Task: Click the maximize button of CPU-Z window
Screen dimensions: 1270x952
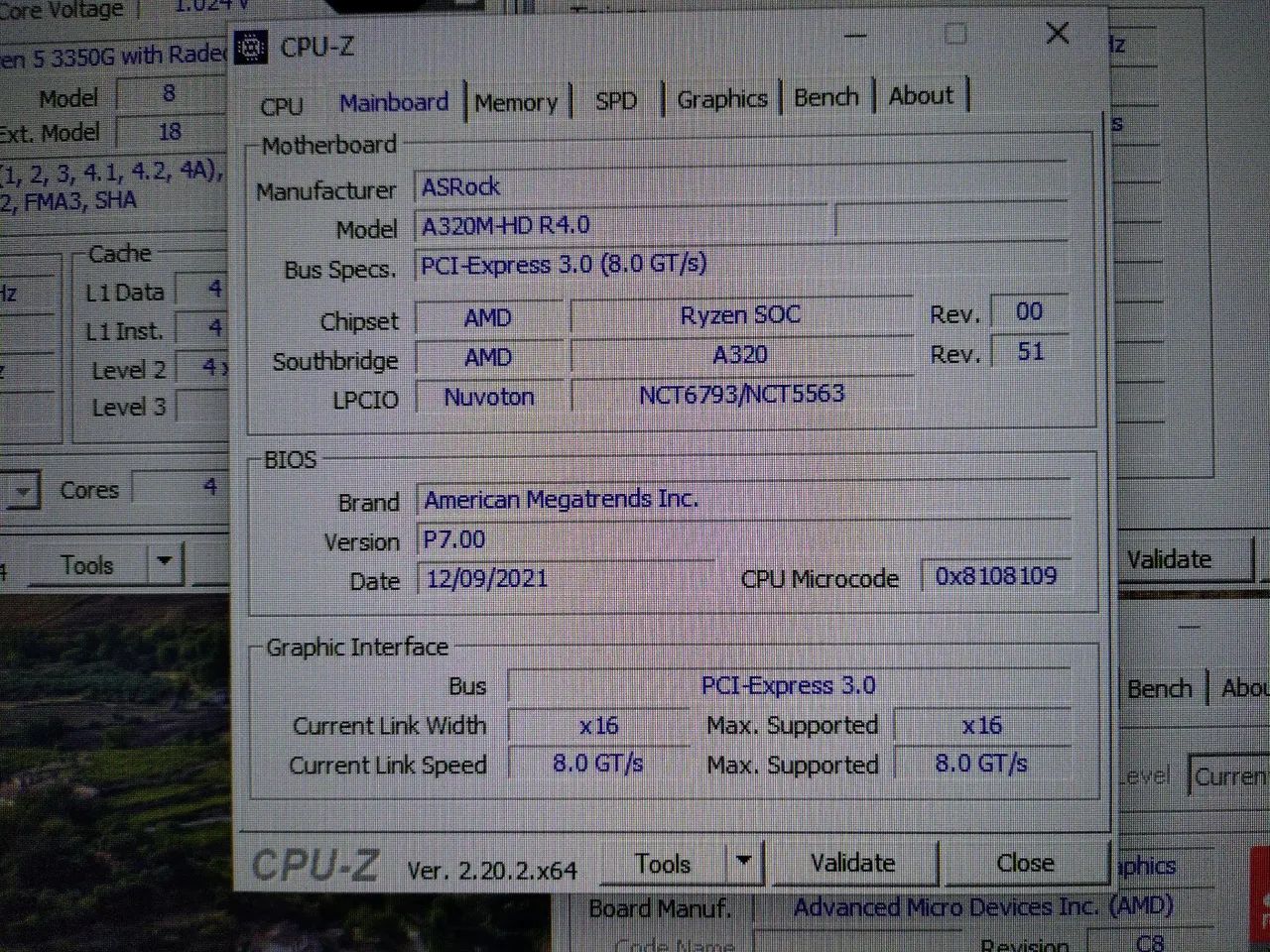Action: click(955, 35)
